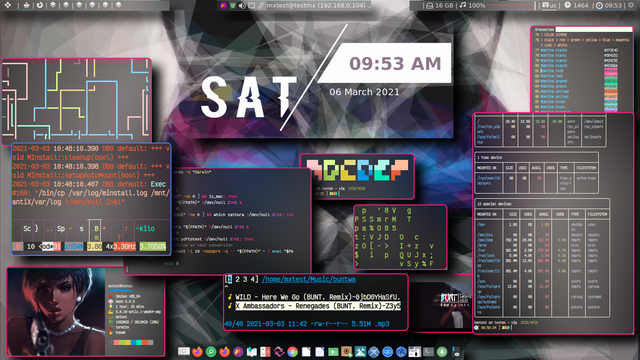The height and width of the screenshot is (360, 640).
Task: Open the green video player icon in dock
Action: tap(333, 352)
